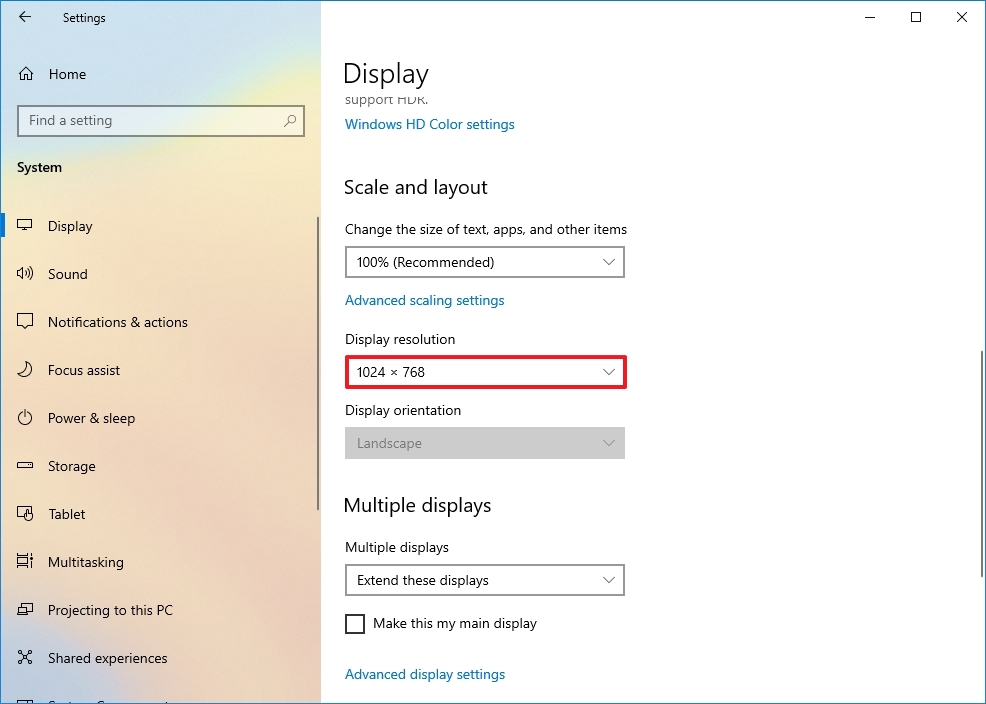Click the Home icon in sidebar
Viewport: 986px width, 704px height.
point(26,74)
